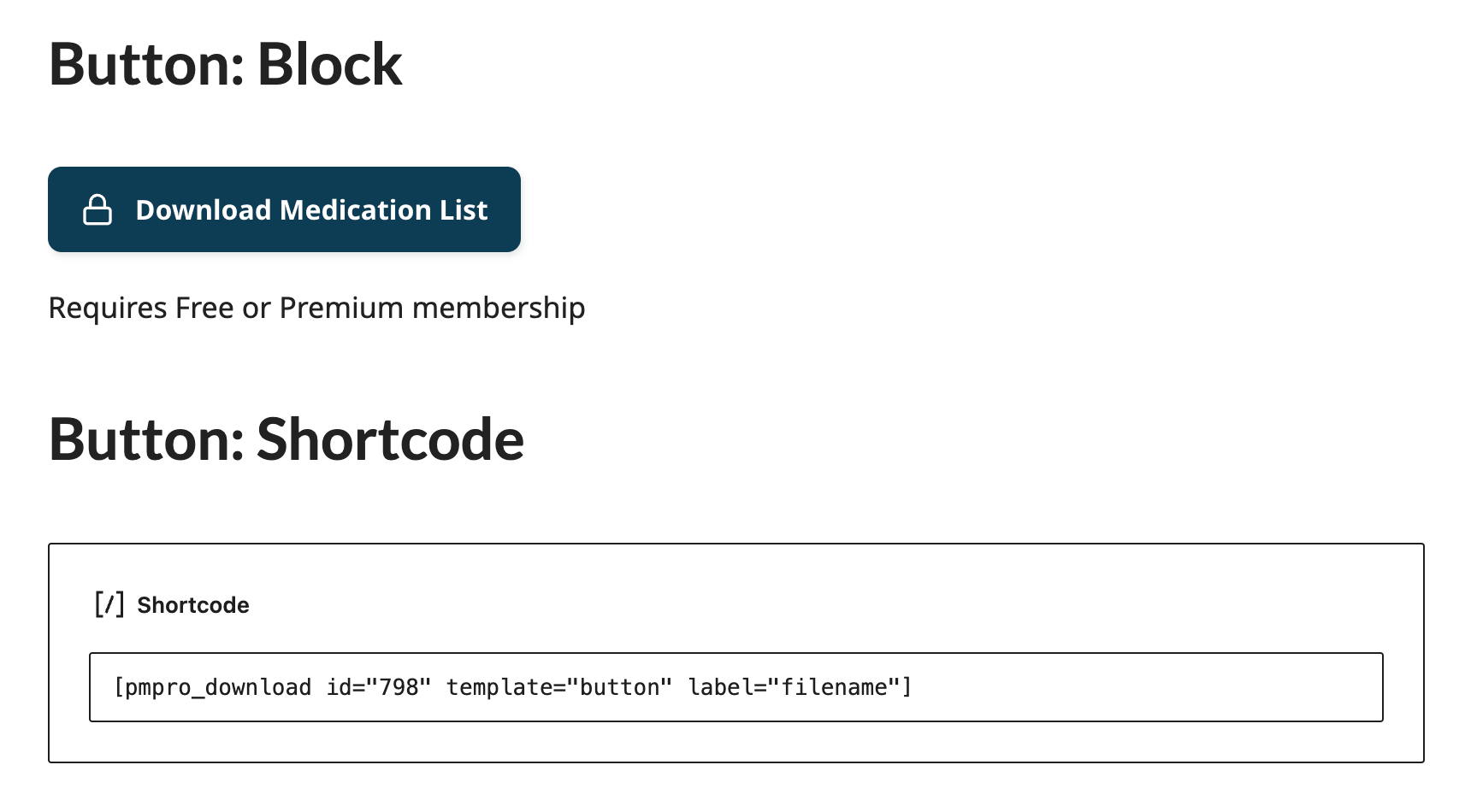
Task: Select the shortcode input field
Action: coord(735,686)
